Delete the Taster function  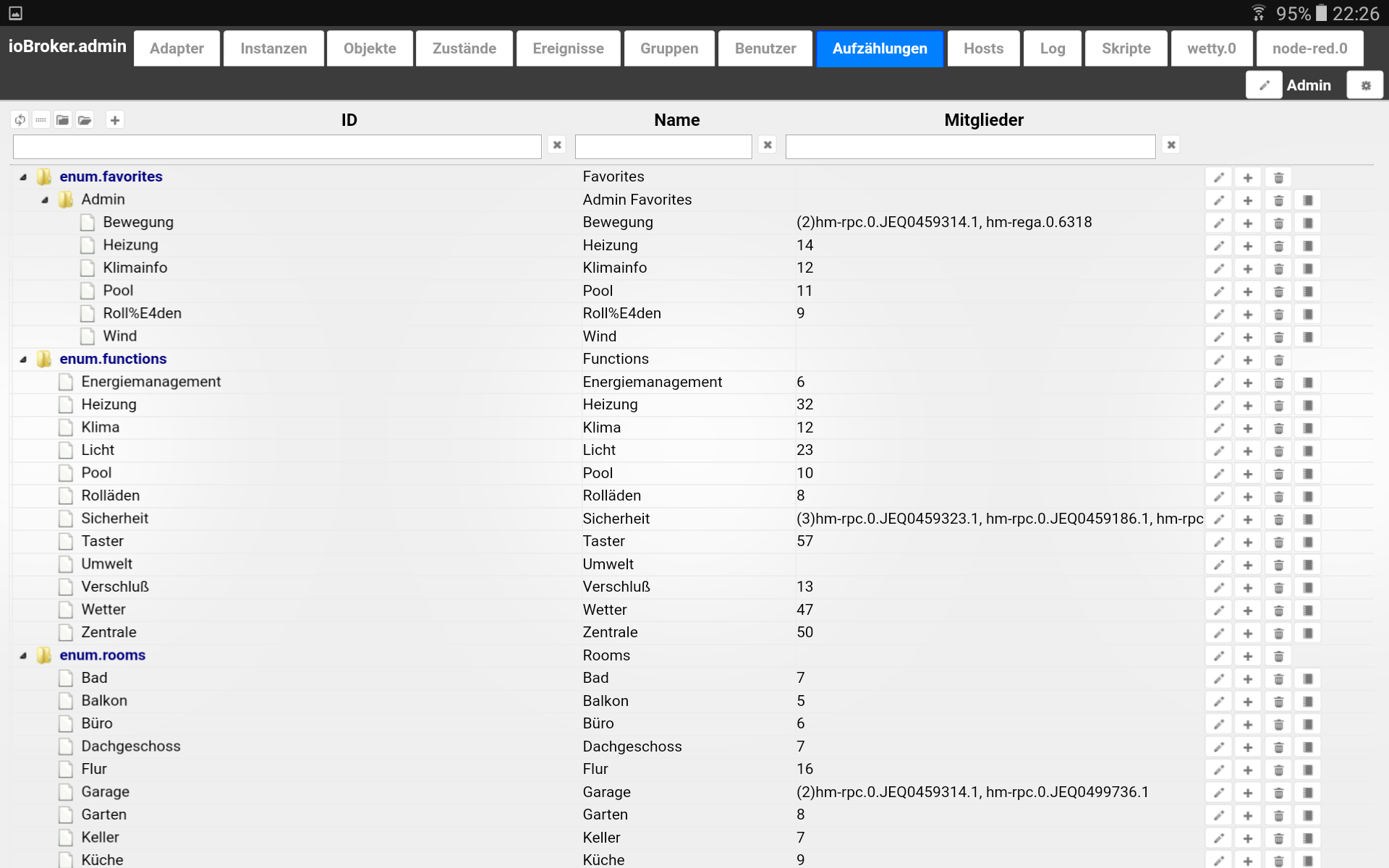pyautogui.click(x=1278, y=542)
